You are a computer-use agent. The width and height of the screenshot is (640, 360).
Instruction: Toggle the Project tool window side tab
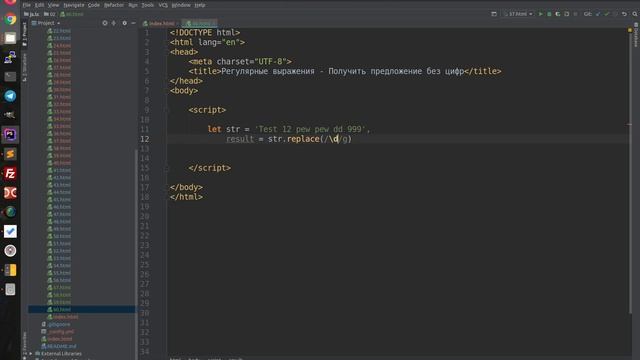pos(24,34)
